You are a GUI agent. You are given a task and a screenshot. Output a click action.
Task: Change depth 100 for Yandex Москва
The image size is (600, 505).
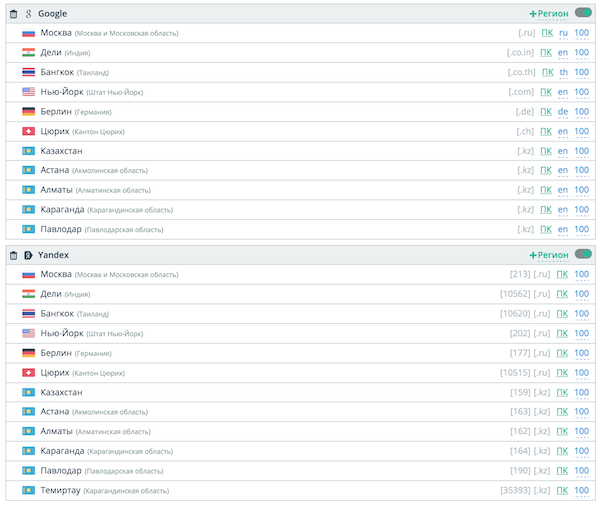582,275
